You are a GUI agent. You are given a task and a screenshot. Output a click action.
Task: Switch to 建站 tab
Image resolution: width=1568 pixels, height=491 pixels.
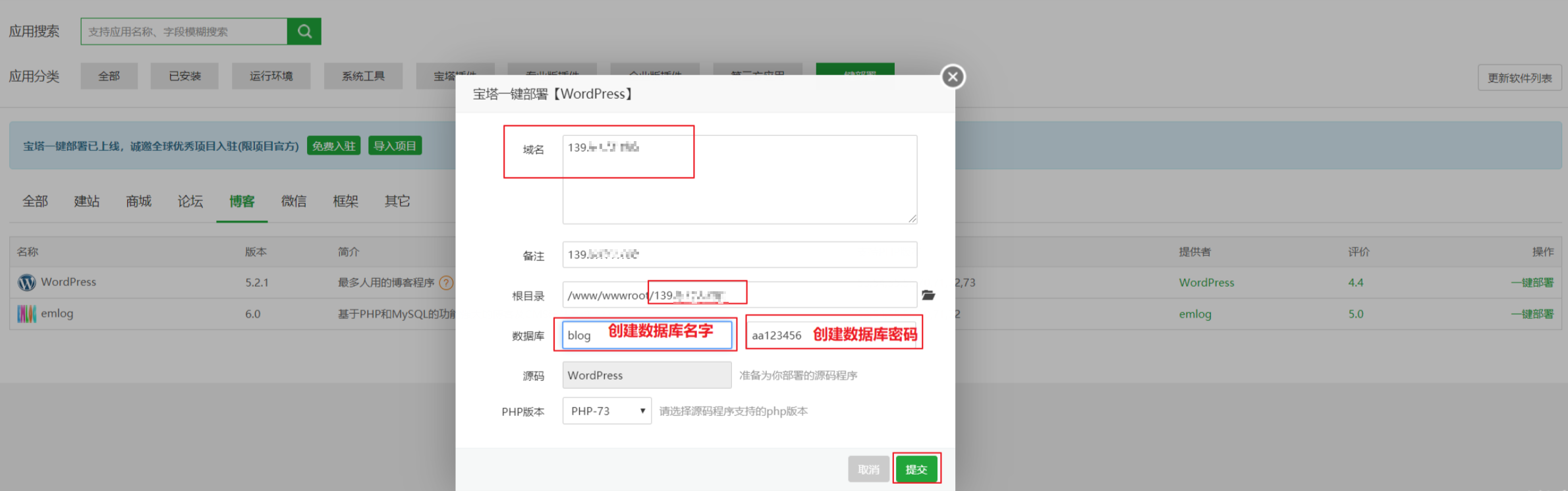coord(87,201)
